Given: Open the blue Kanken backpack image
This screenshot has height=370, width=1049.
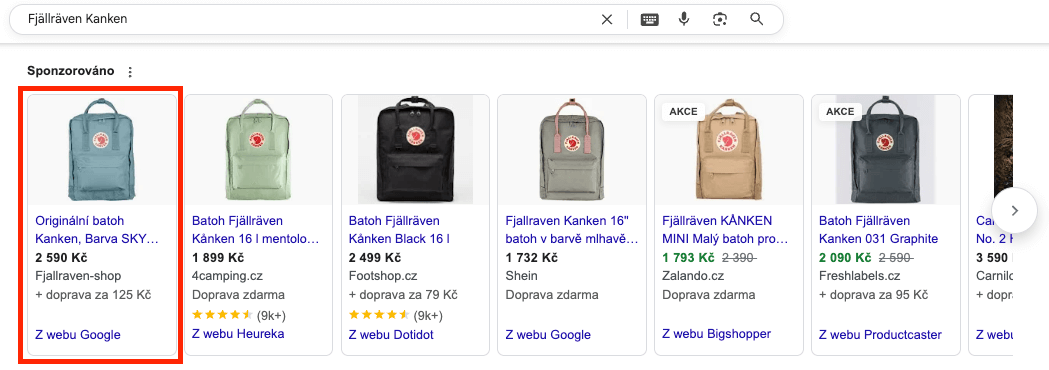Looking at the screenshot, I should click(102, 150).
